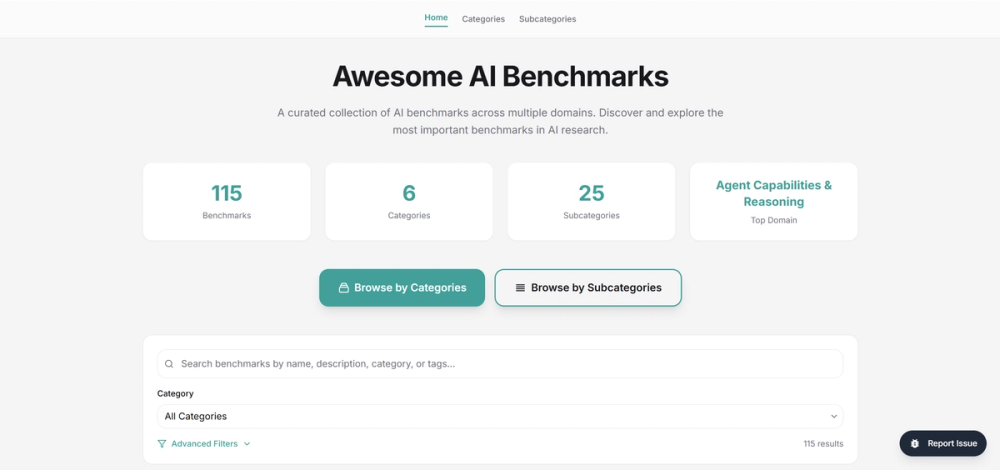1000x470 pixels.
Task: Click the chevron on the Category dropdown
Action: pos(834,416)
